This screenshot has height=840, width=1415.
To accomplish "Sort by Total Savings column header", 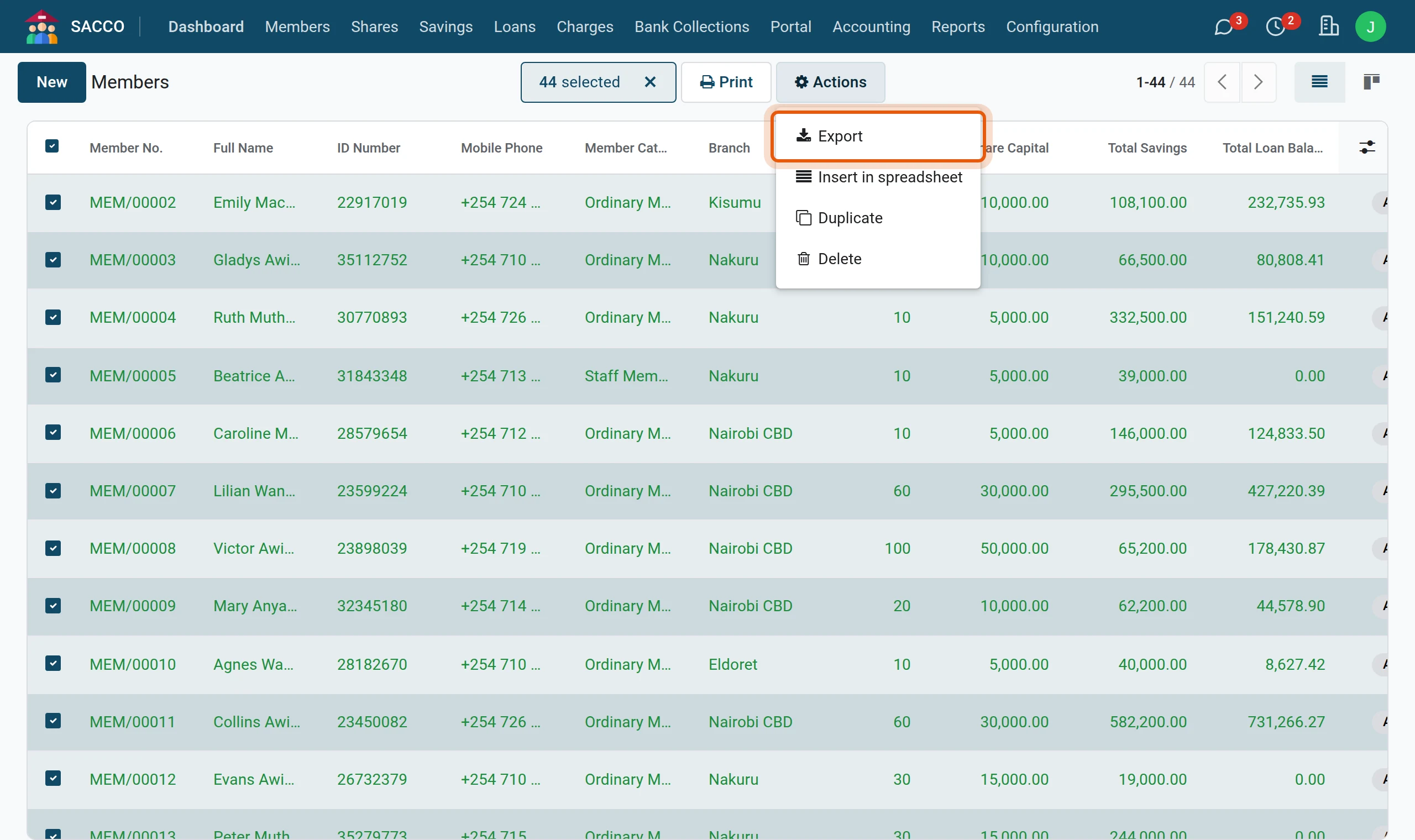I will tap(1147, 148).
